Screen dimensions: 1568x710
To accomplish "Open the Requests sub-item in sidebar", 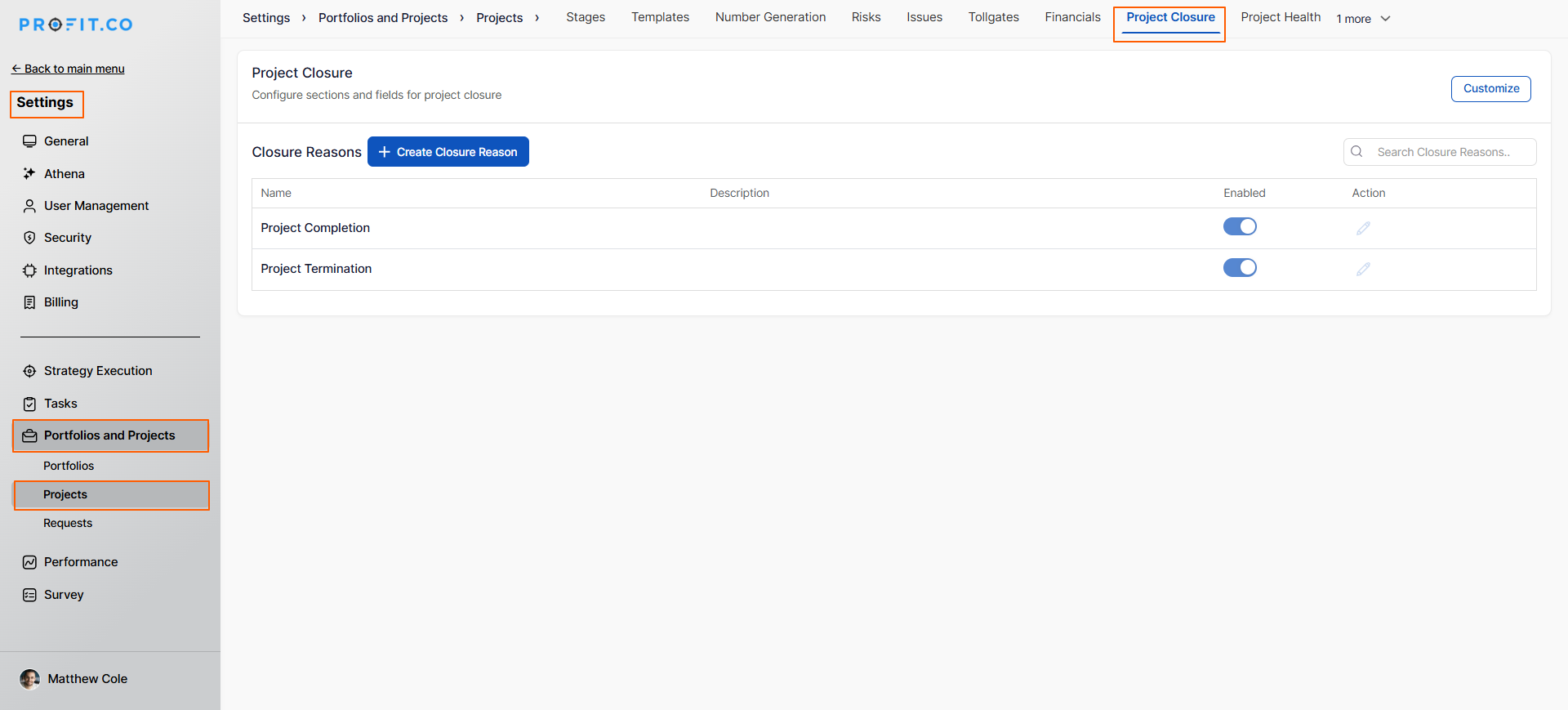I will pyautogui.click(x=68, y=523).
